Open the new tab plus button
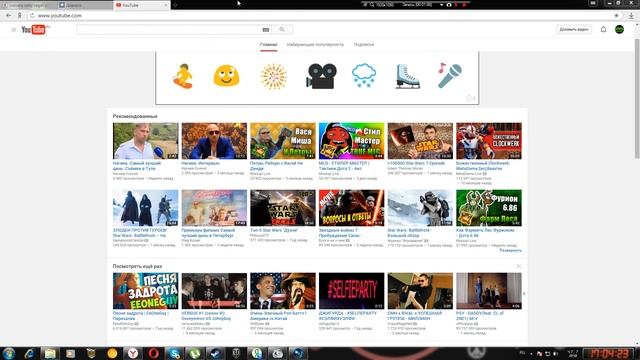640x360 pixels. [x=175, y=5]
